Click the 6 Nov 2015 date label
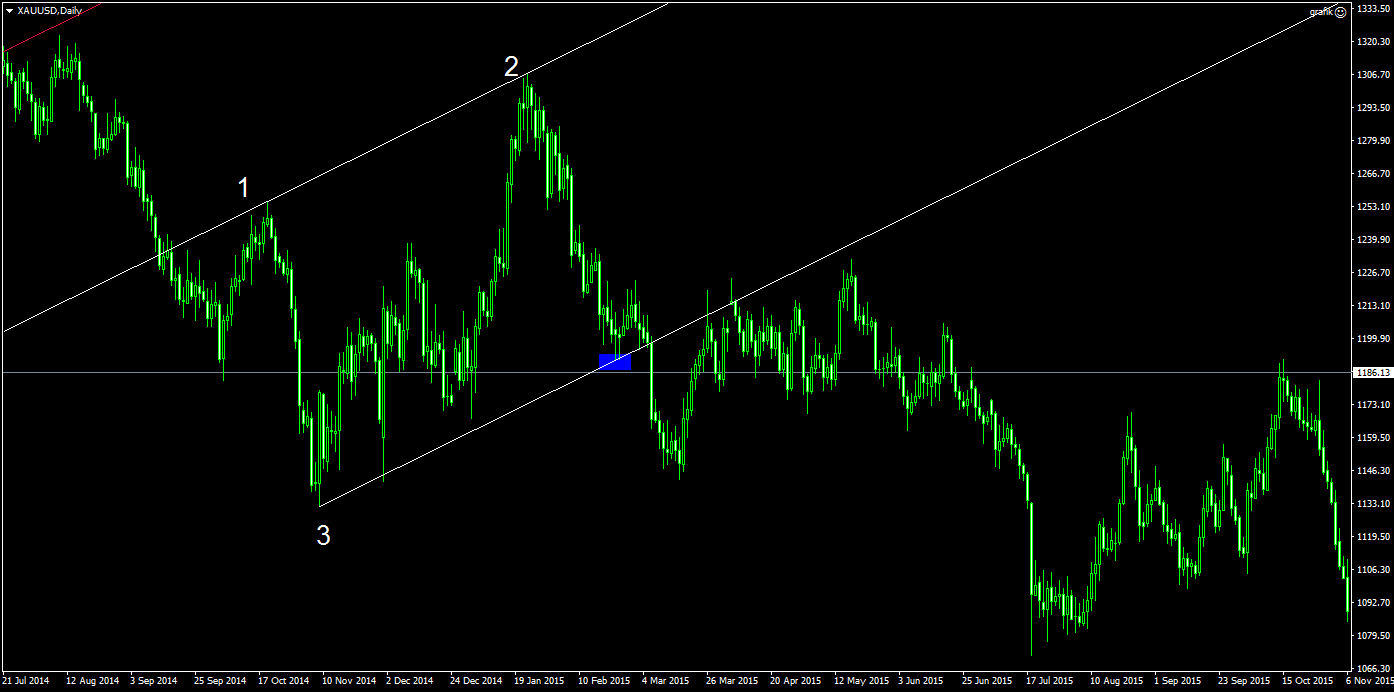1394x692 pixels. pyautogui.click(x=1370, y=681)
